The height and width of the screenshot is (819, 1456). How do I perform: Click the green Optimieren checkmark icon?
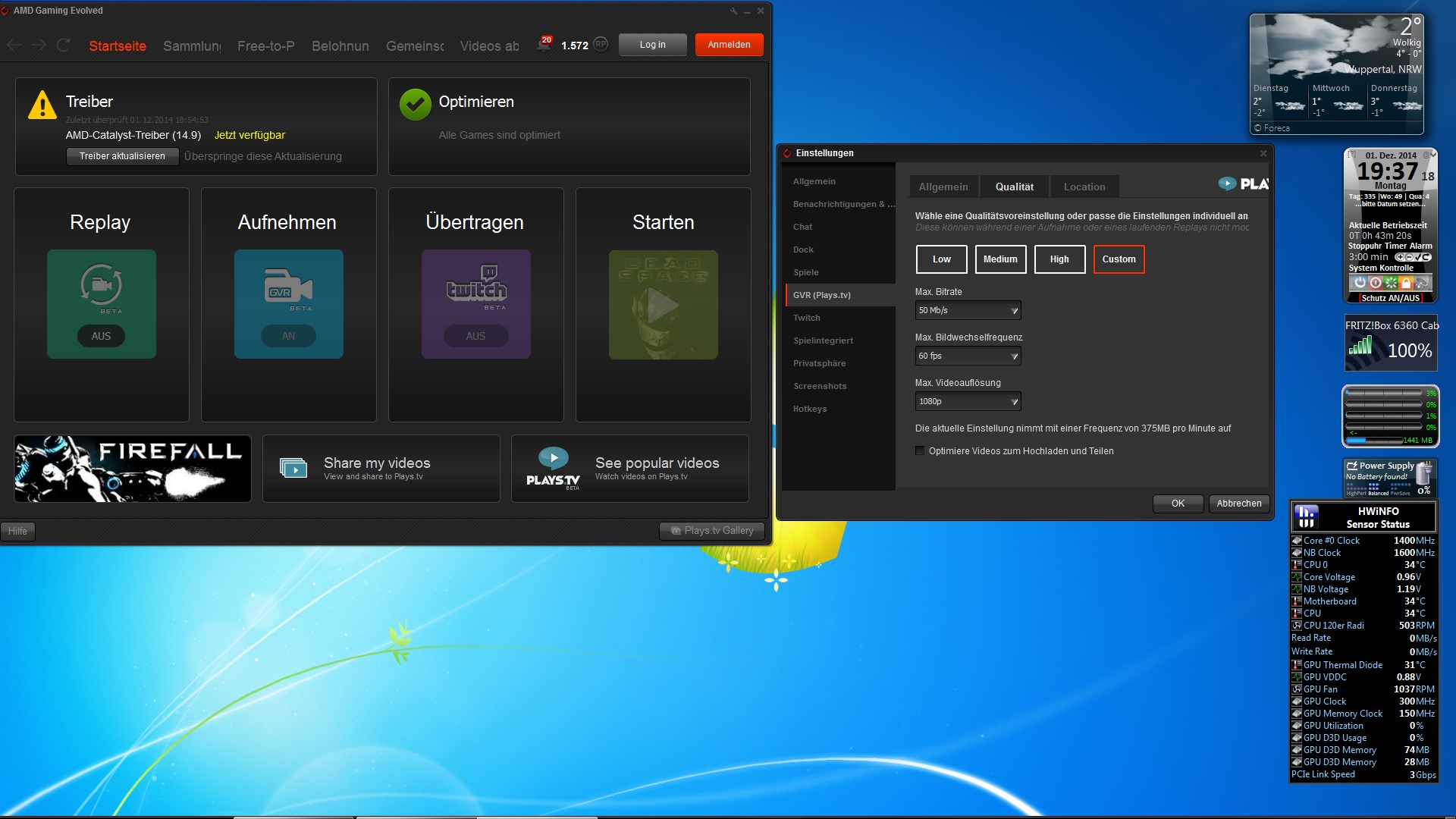point(416,105)
